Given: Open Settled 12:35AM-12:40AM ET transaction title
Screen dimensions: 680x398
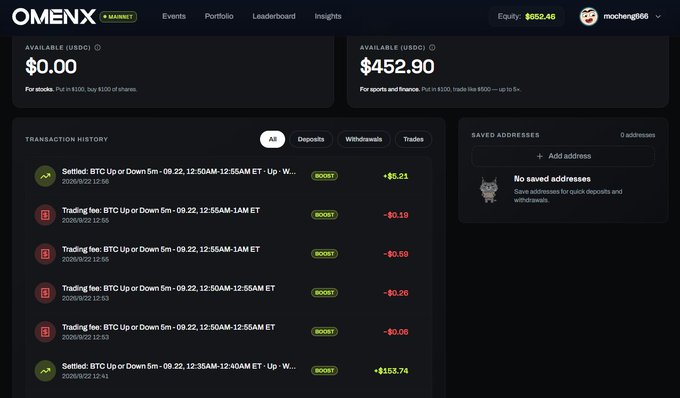Looking at the screenshot, I should (179, 366).
